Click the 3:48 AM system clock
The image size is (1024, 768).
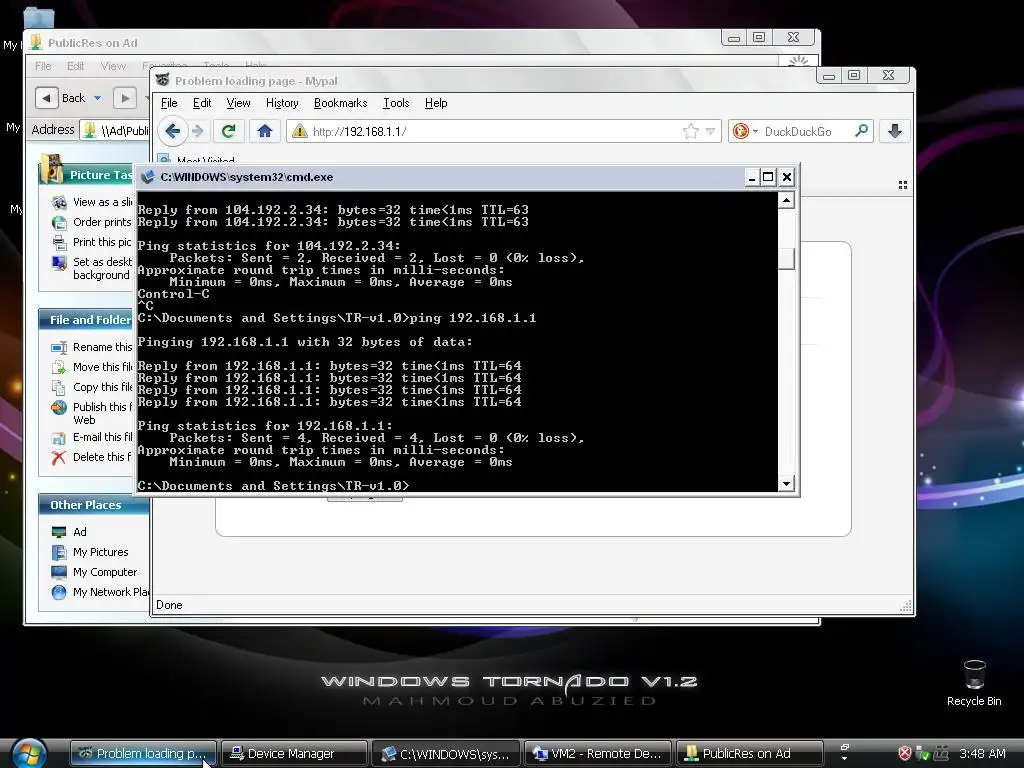(982, 754)
